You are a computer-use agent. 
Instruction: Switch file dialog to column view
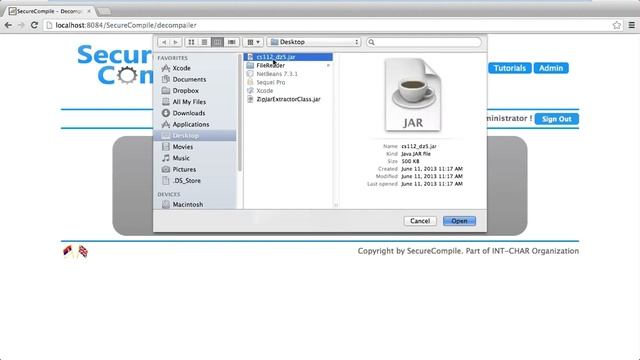pos(218,42)
